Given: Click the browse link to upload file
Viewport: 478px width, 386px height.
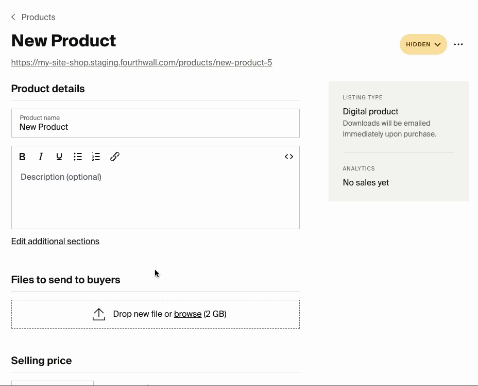Looking at the screenshot, I should pyautogui.click(x=188, y=314).
